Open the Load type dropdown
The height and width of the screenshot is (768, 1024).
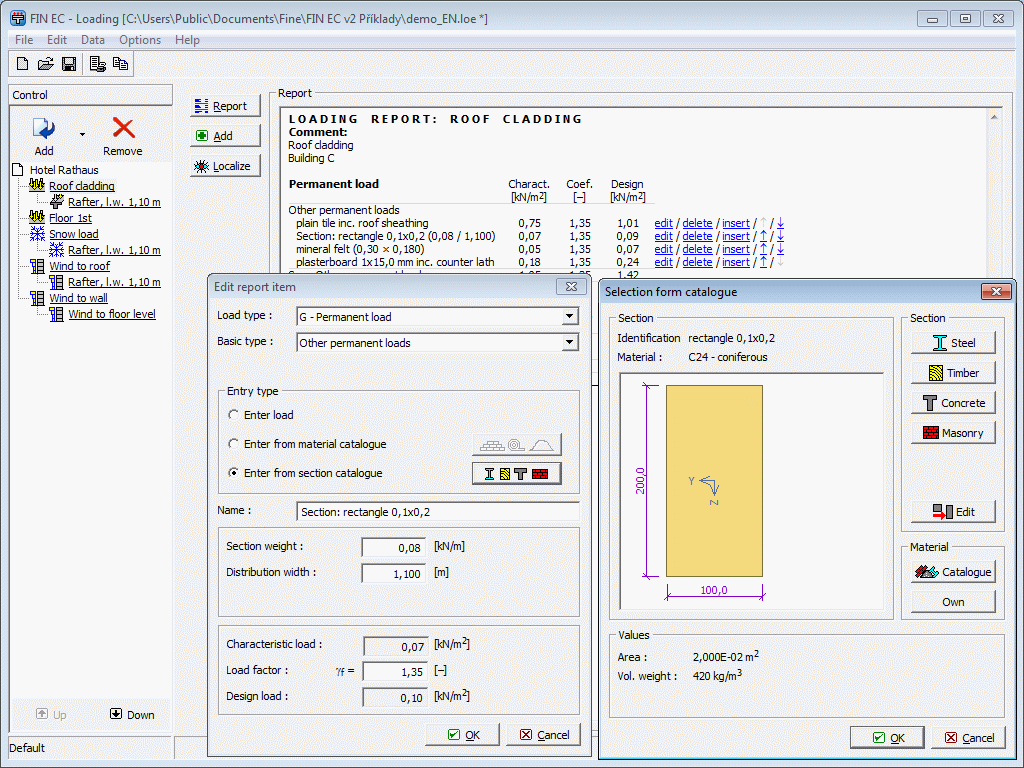(x=570, y=316)
